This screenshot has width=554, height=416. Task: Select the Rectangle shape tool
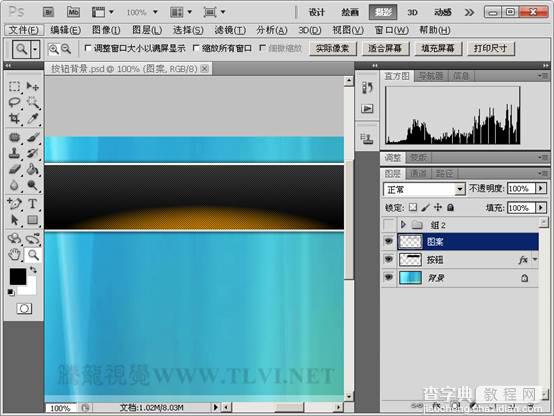click(33, 220)
